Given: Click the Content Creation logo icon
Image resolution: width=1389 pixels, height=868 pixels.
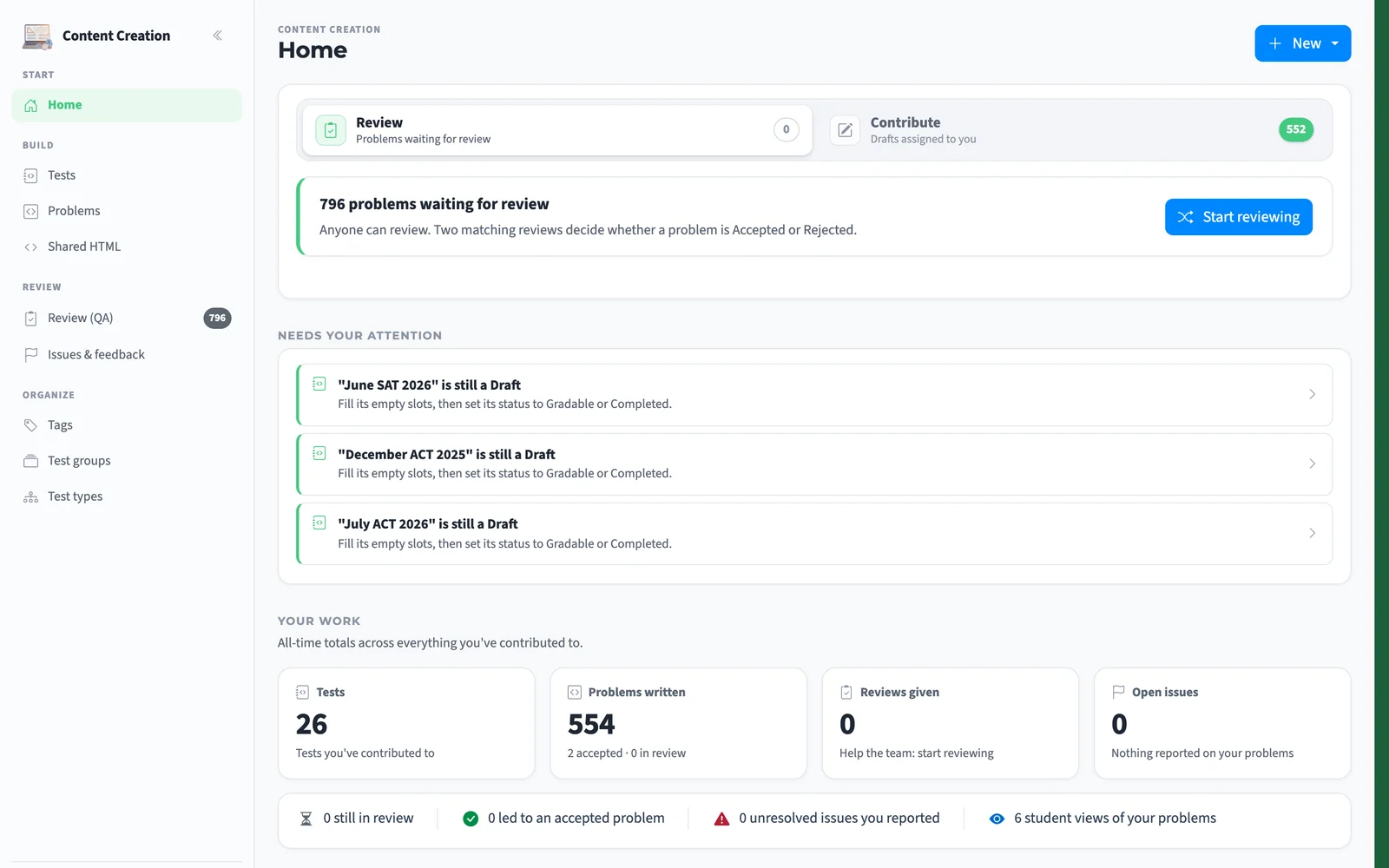Looking at the screenshot, I should tap(37, 36).
